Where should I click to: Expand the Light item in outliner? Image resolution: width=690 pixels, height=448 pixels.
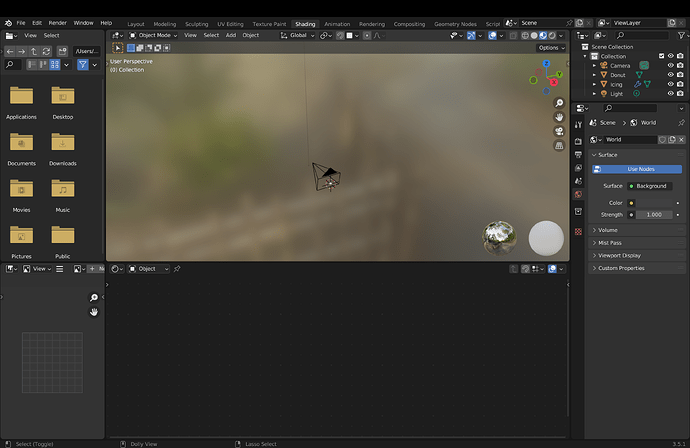point(594,94)
